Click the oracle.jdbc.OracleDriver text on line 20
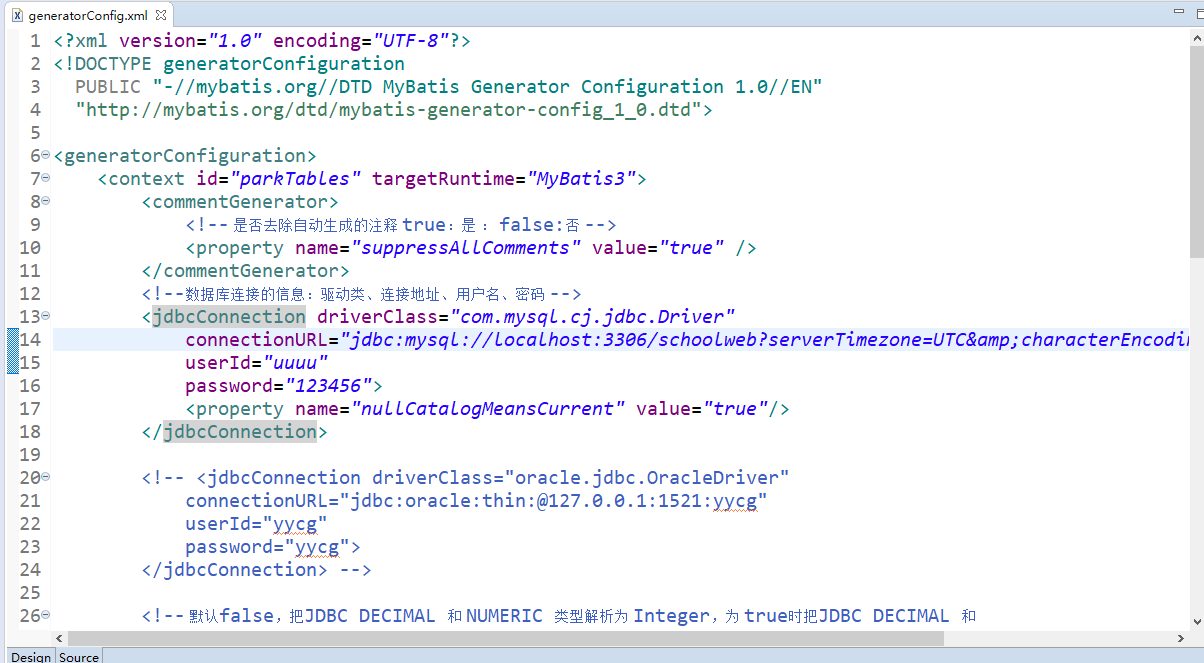 click(x=647, y=478)
